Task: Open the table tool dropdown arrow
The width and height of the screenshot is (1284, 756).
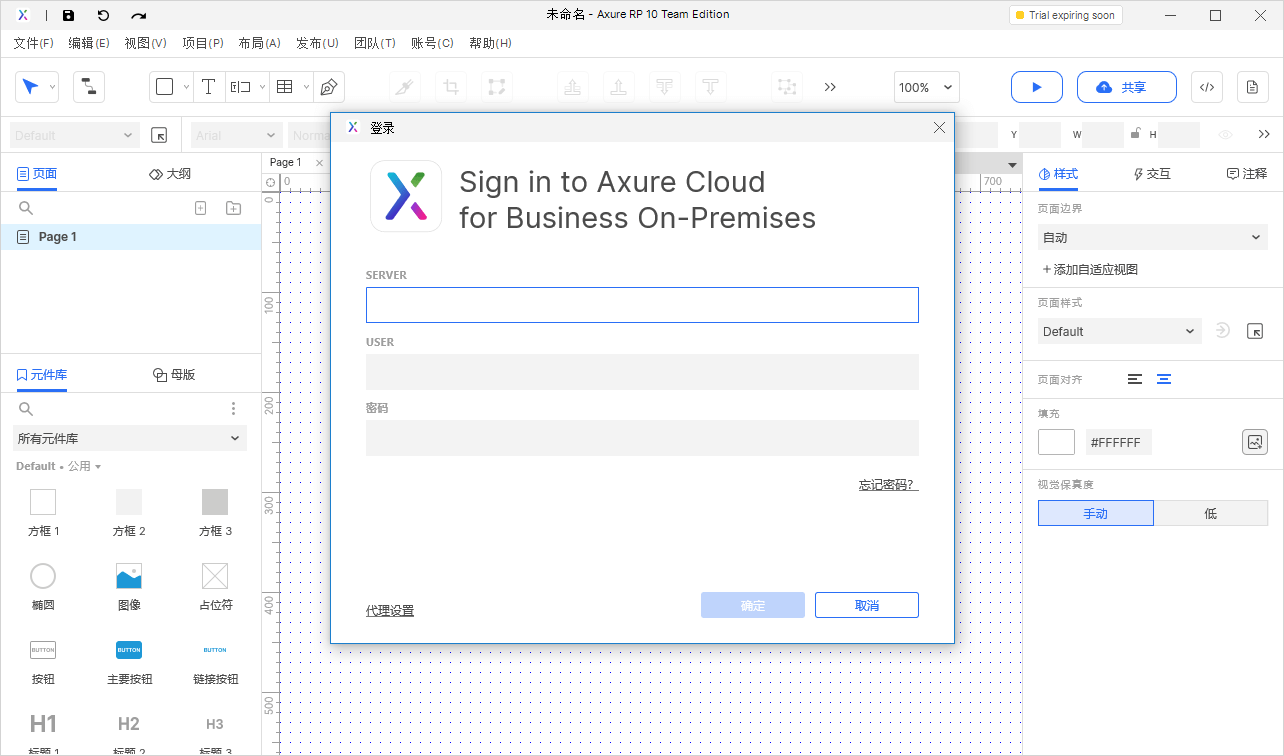Action: 306,87
